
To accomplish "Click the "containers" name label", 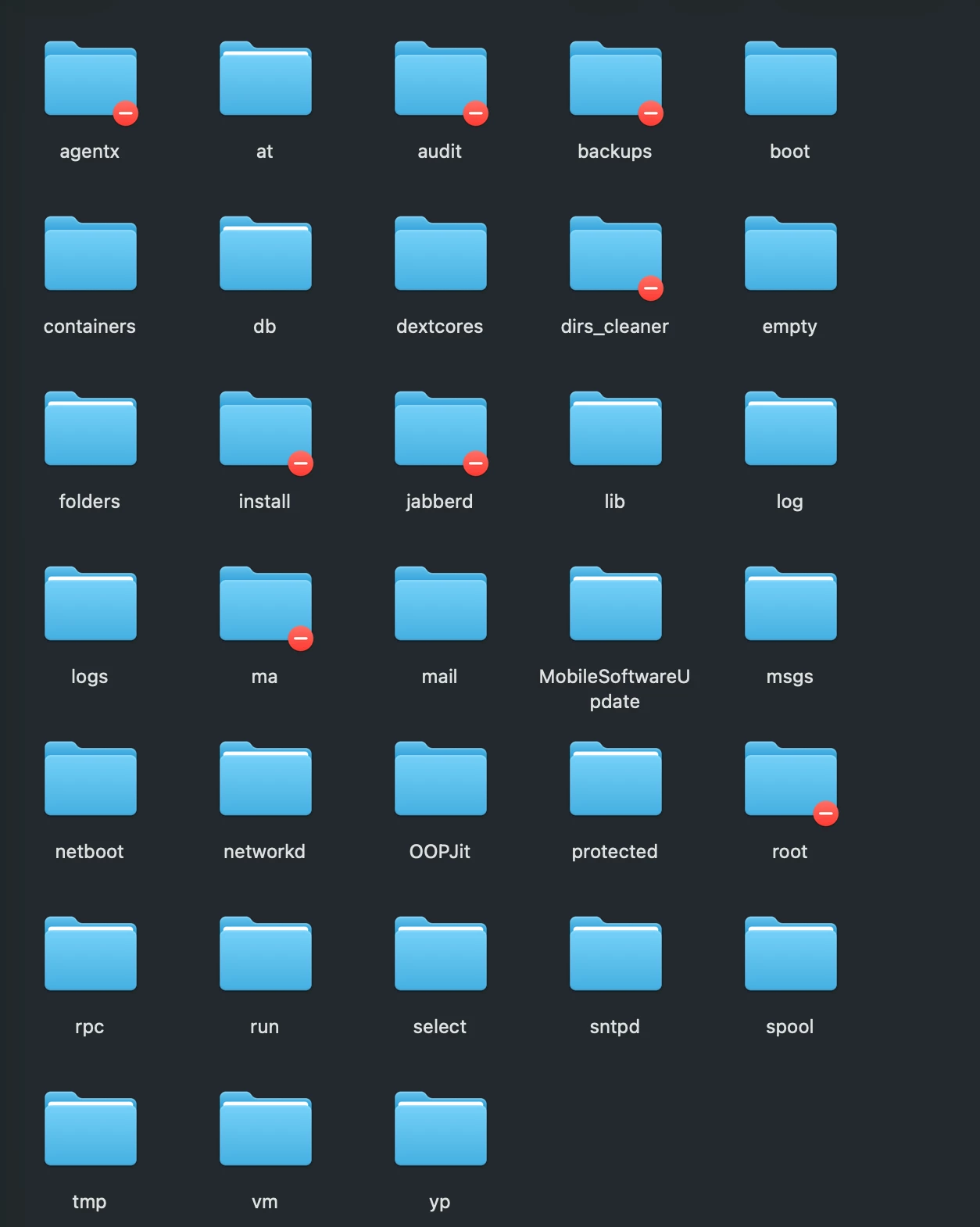I will pyautogui.click(x=90, y=326).
